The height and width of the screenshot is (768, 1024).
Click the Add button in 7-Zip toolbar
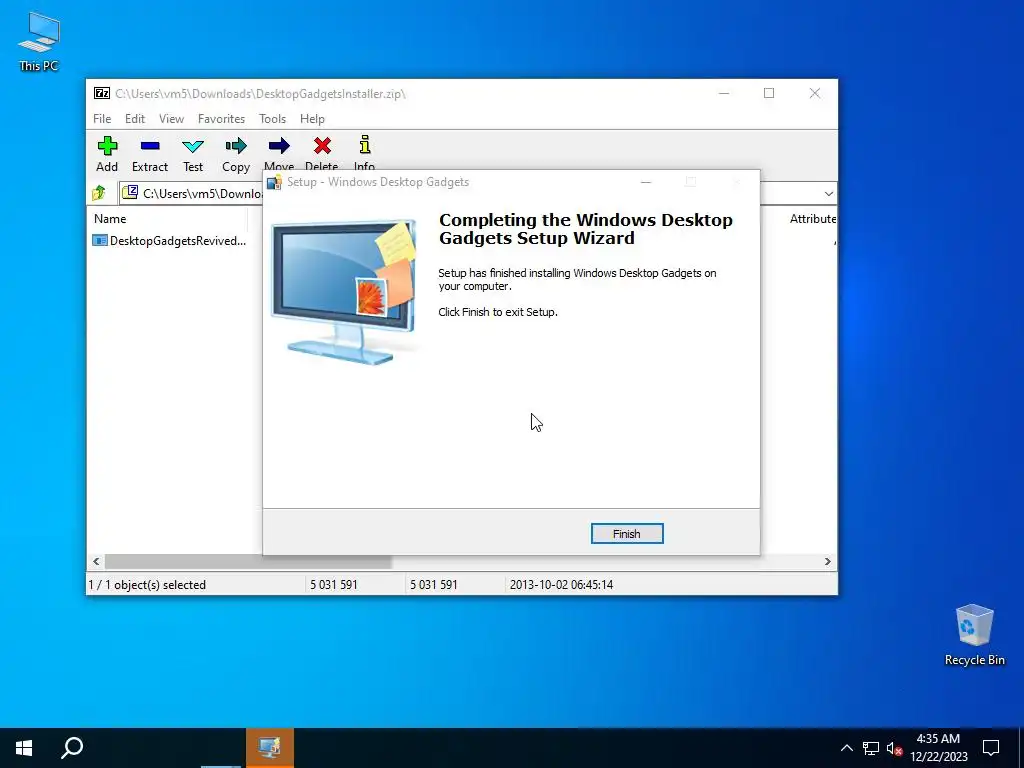pos(107,155)
